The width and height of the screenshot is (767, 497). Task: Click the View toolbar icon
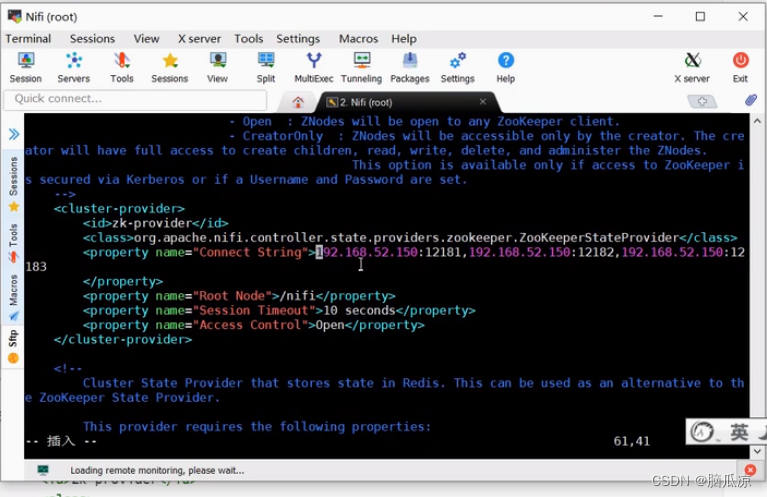[x=217, y=68]
